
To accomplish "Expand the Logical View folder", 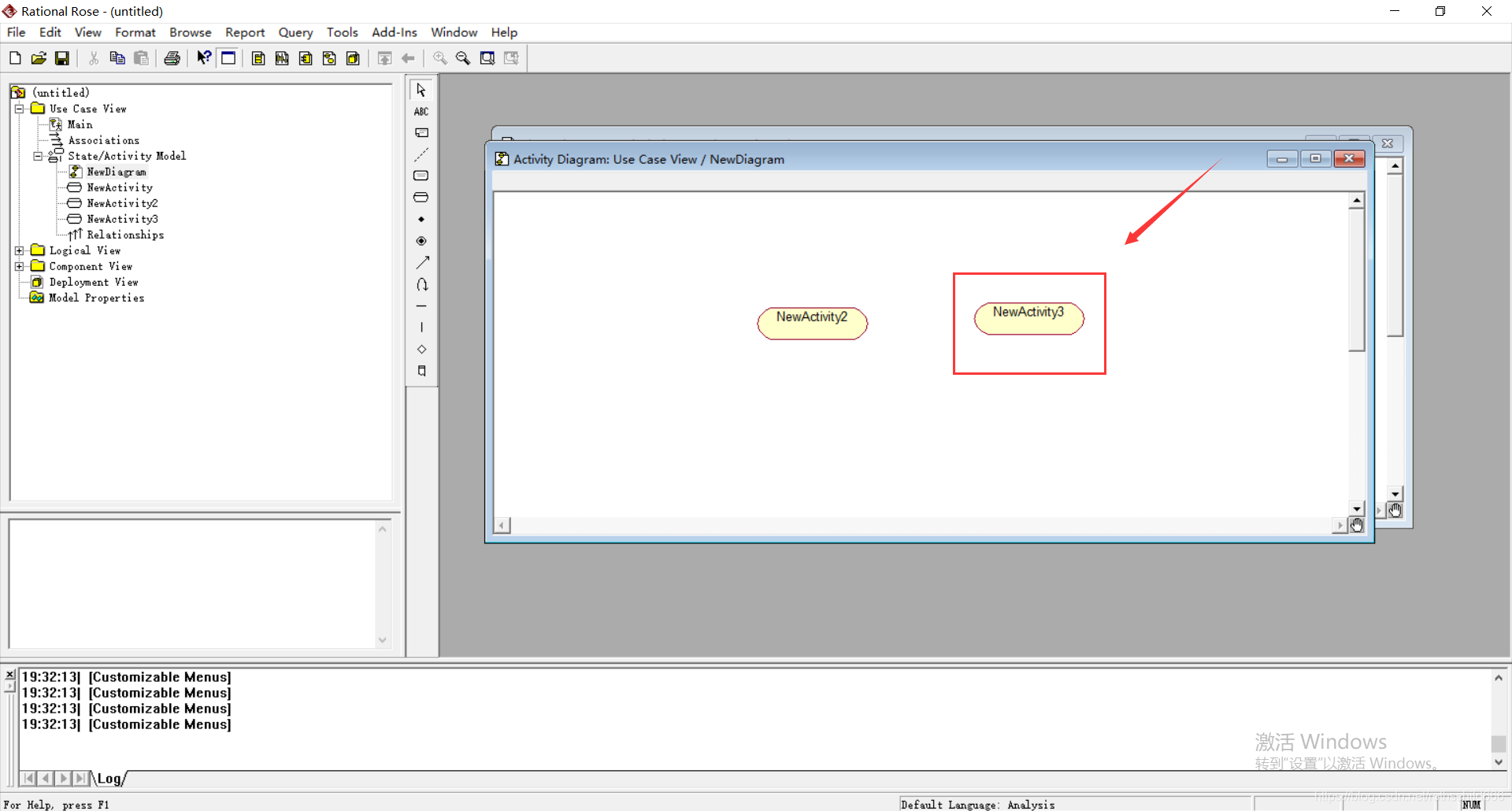I will point(19,250).
